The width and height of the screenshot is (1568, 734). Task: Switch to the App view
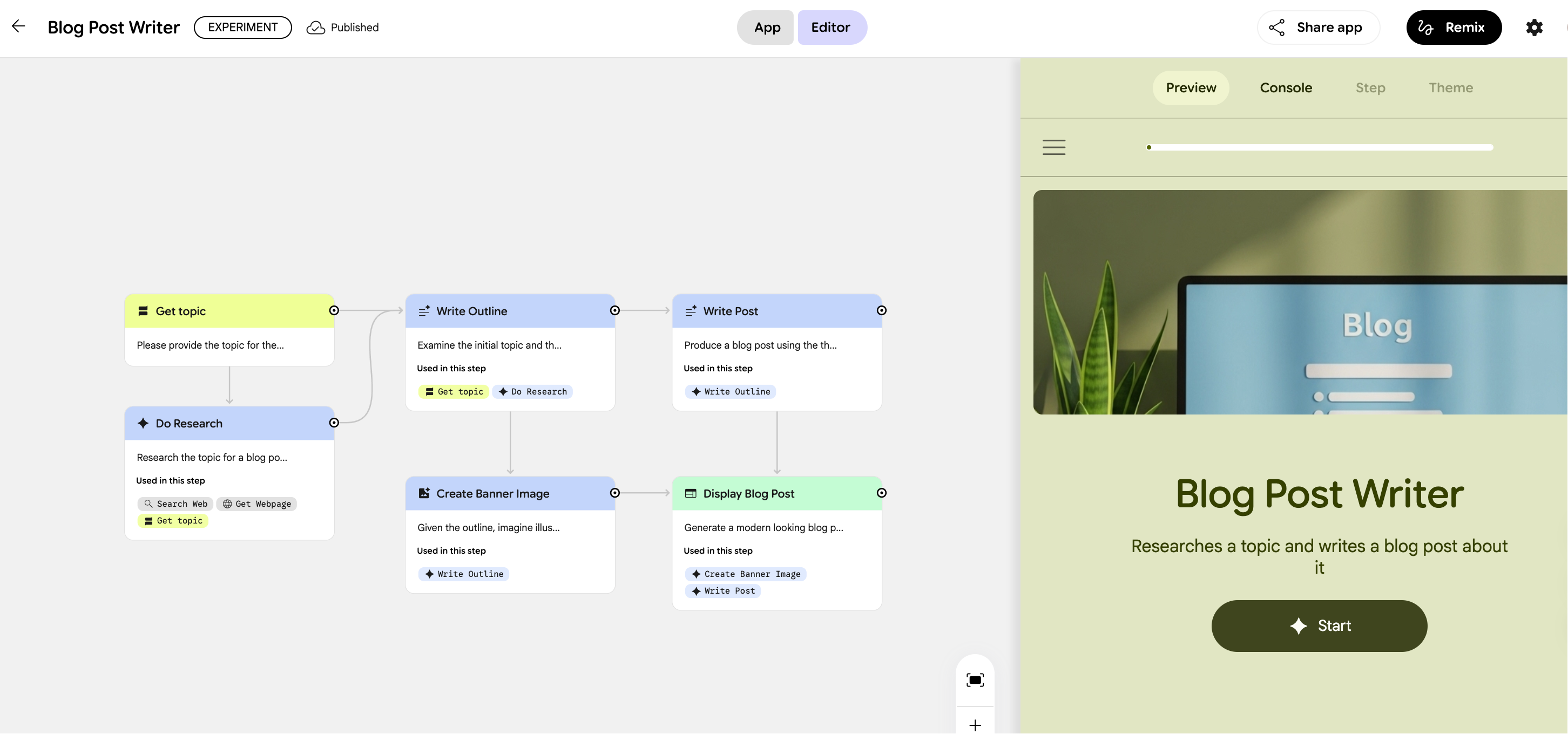coord(766,28)
